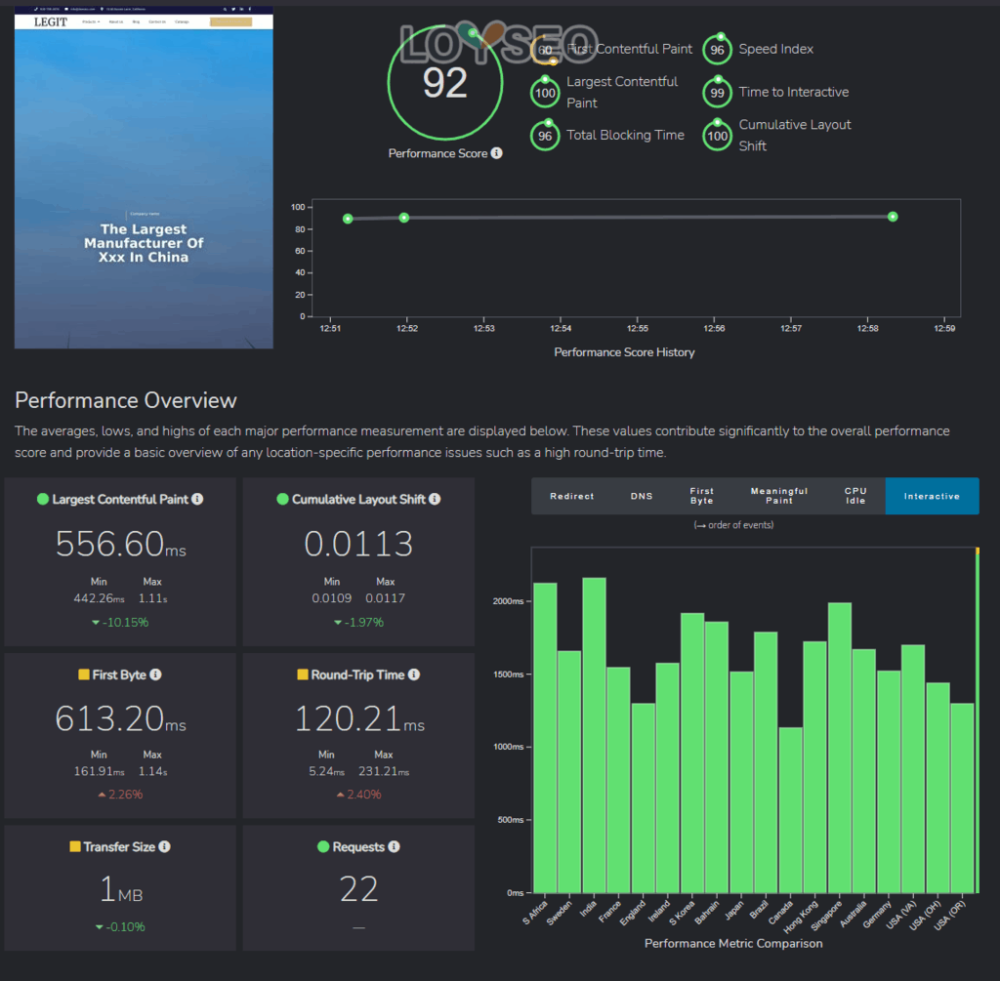Click the 2.40% increase indicator

[x=359, y=794]
